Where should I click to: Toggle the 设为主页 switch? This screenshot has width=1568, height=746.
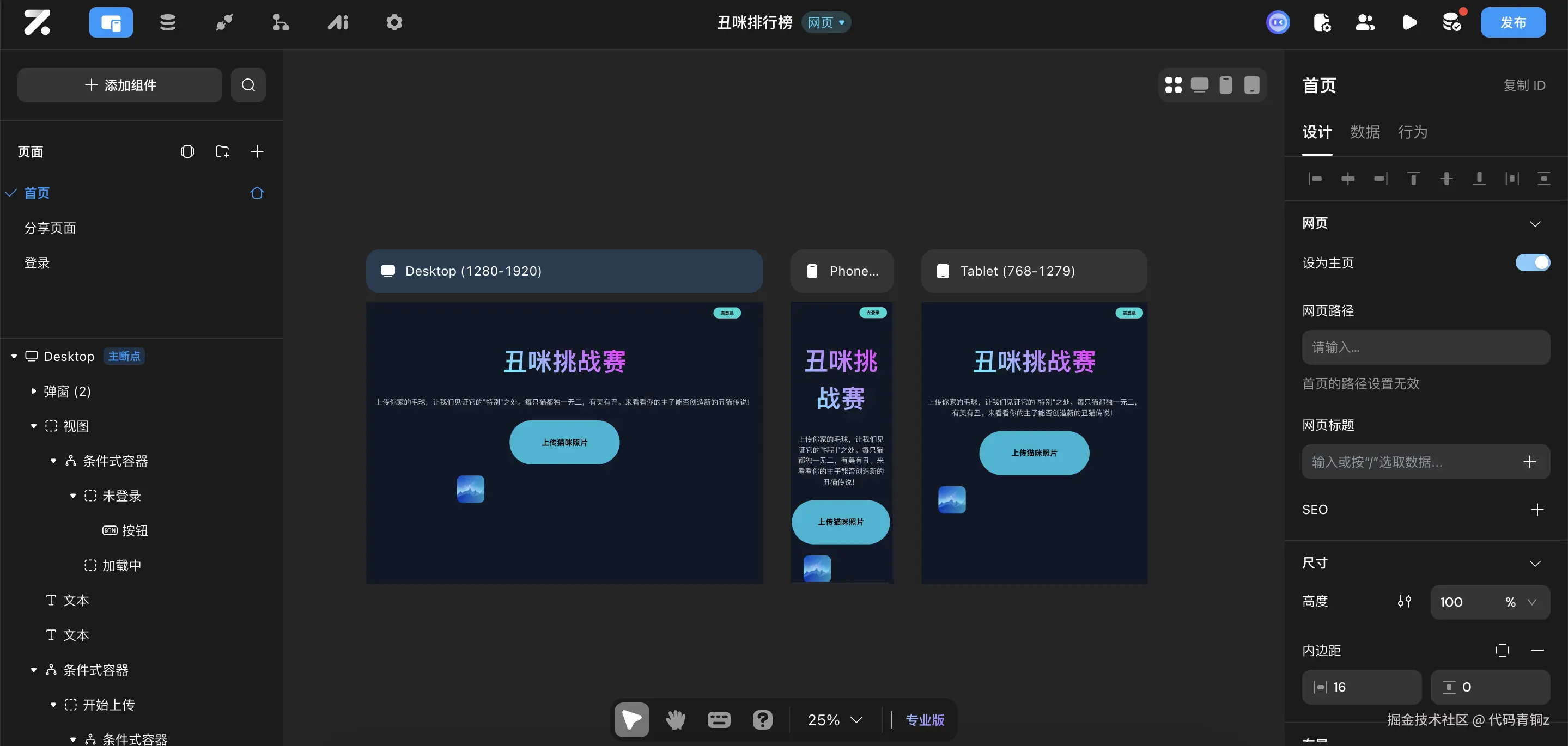tap(1532, 262)
